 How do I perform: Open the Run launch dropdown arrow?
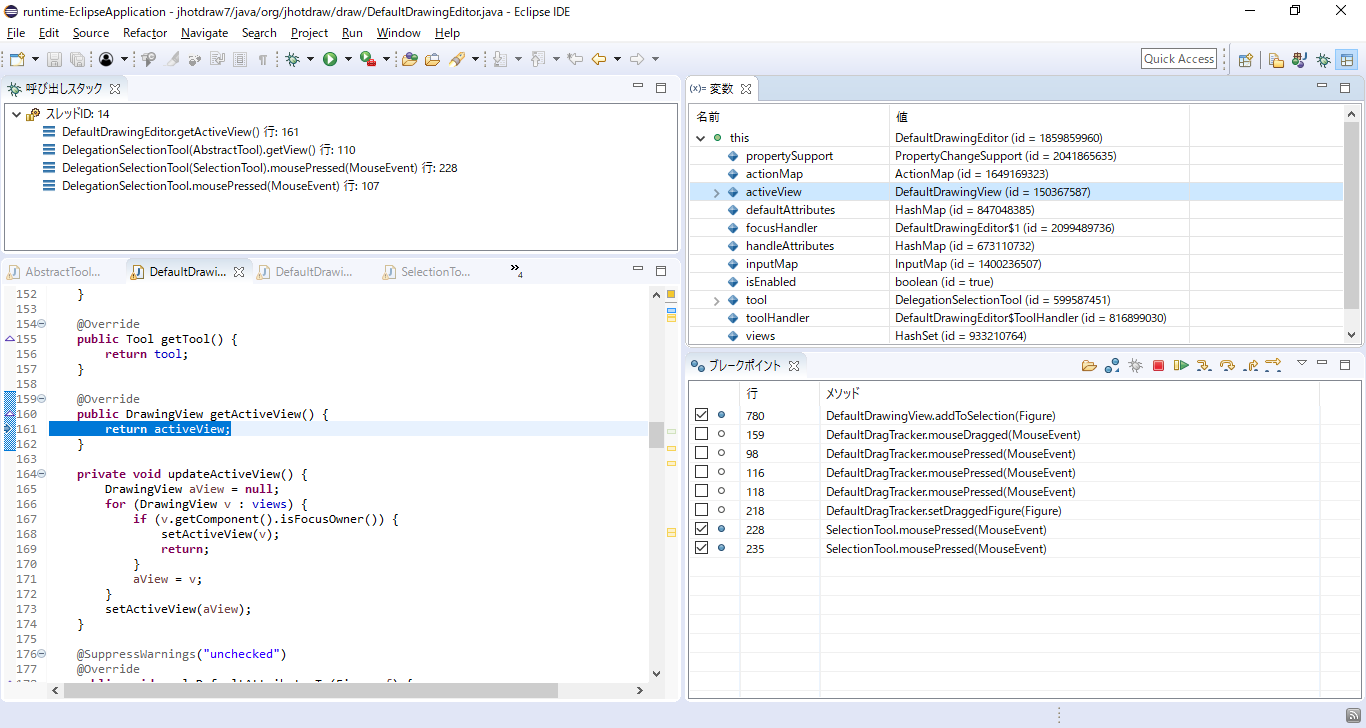click(348, 60)
